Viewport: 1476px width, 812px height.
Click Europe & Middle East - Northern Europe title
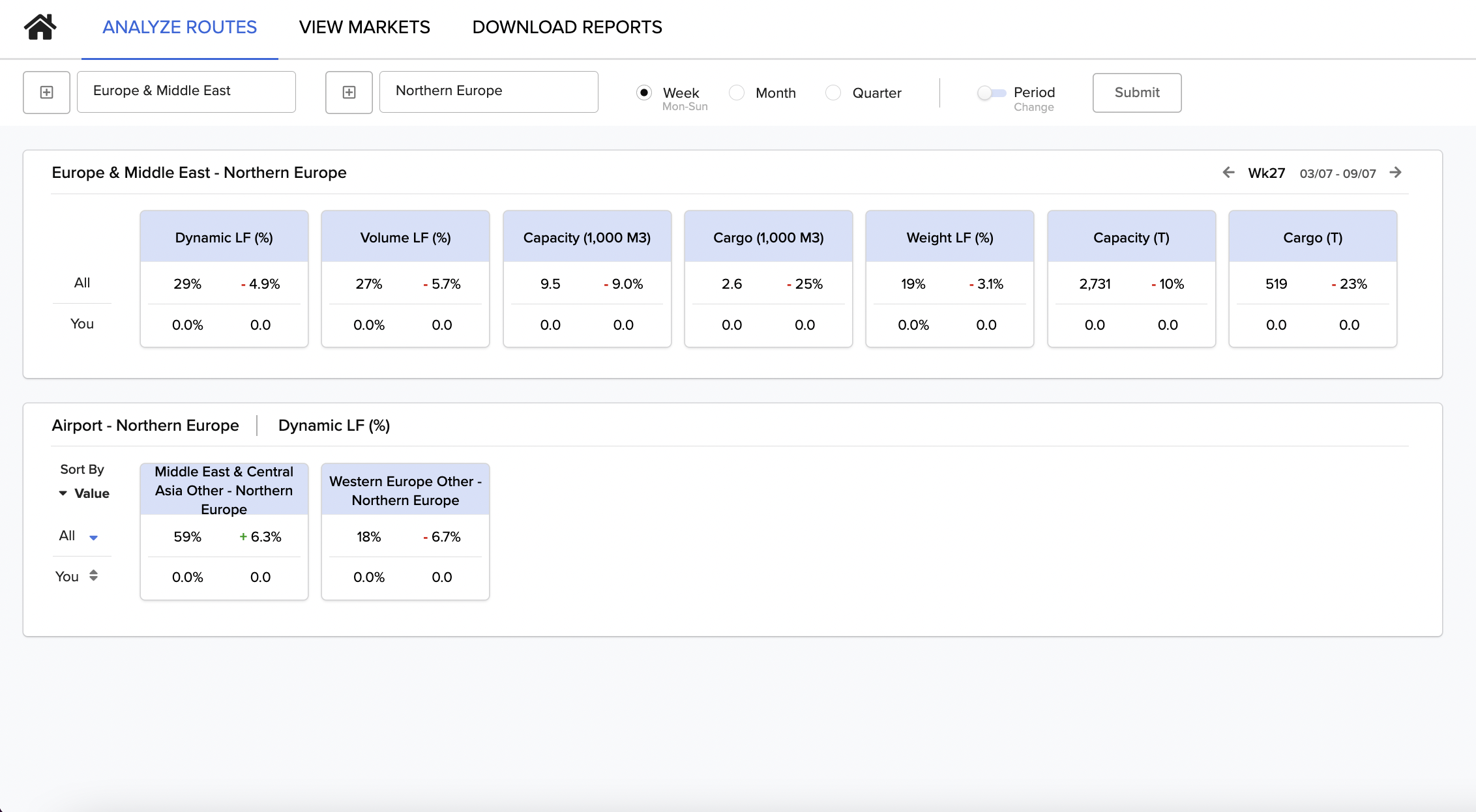(199, 173)
